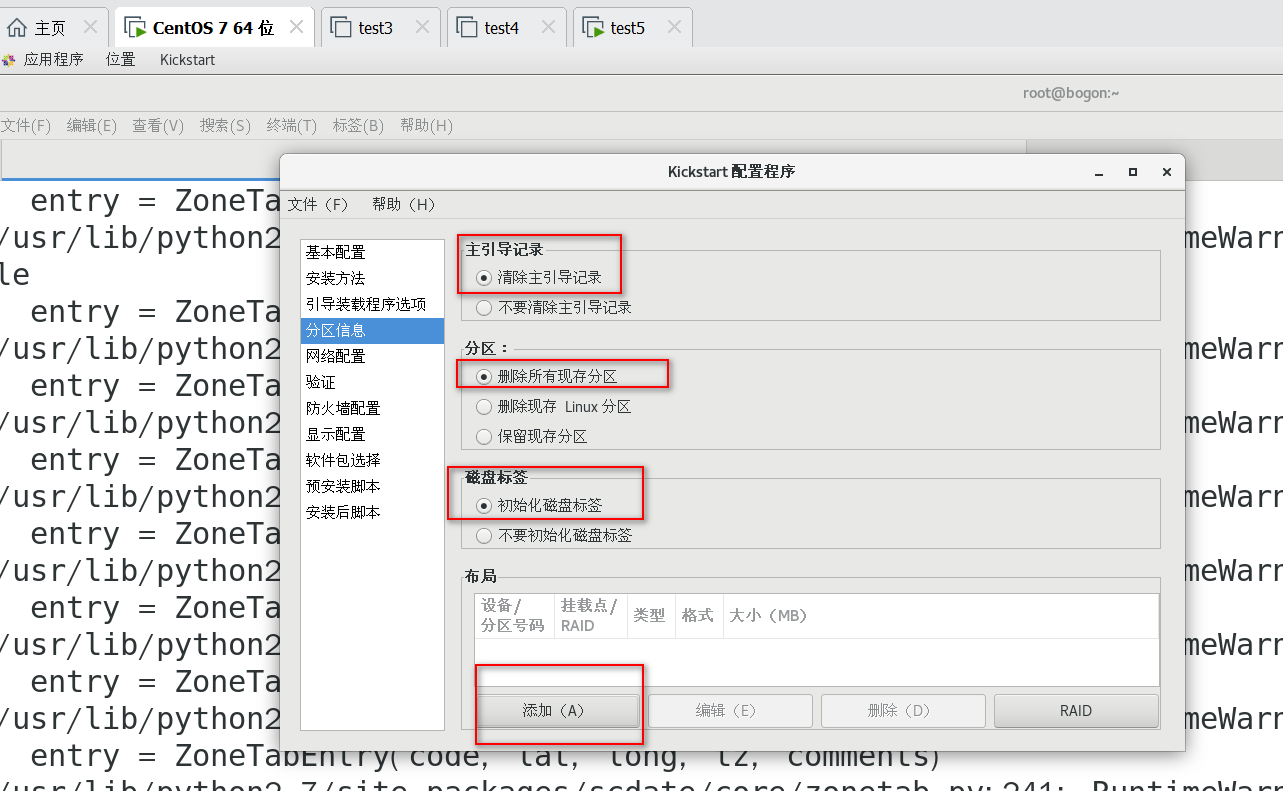Open terminal 搜索(S) menu

click(225, 126)
